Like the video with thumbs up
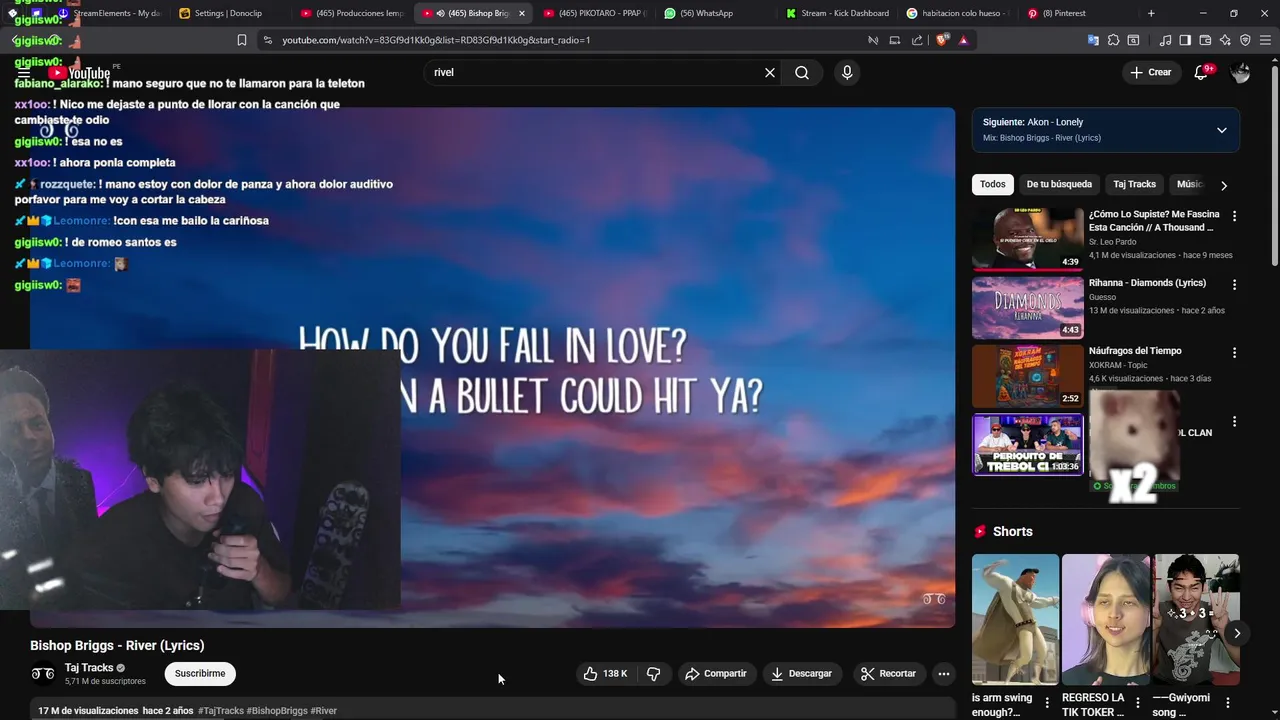The height and width of the screenshot is (720, 1280). [x=605, y=674]
